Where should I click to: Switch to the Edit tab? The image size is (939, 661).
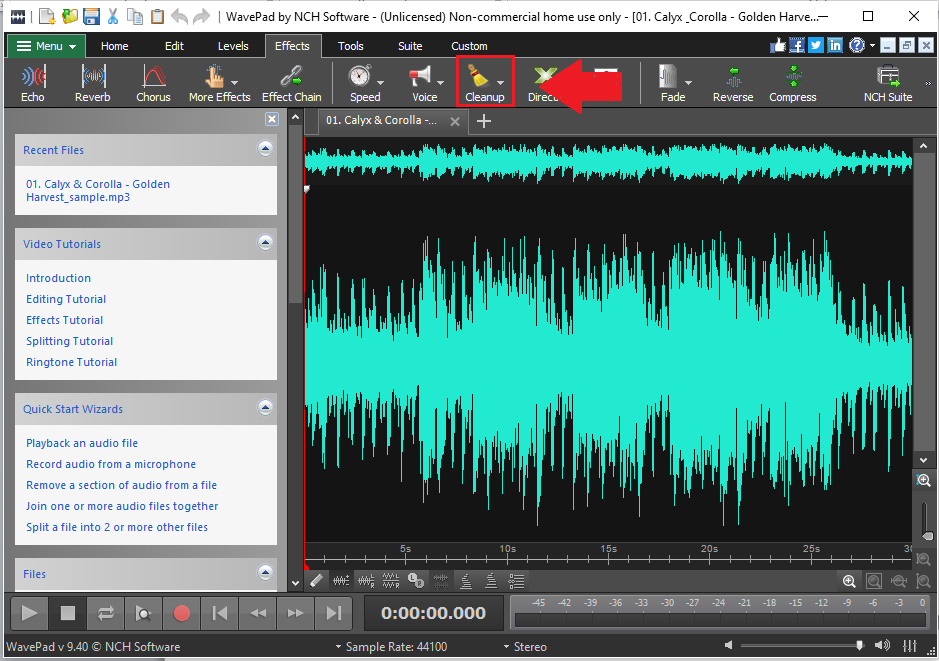pyautogui.click(x=174, y=46)
